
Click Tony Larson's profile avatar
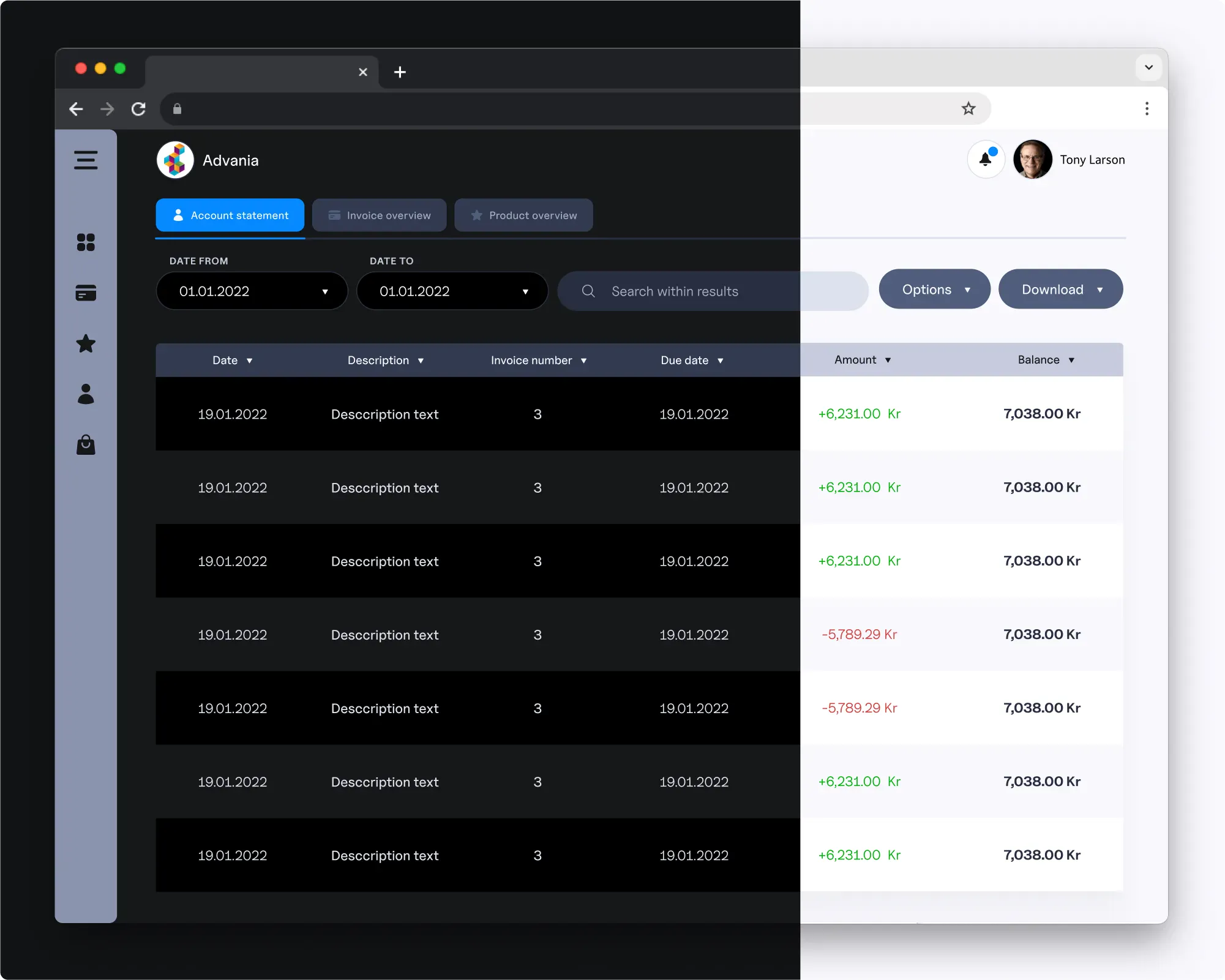[x=1032, y=160]
